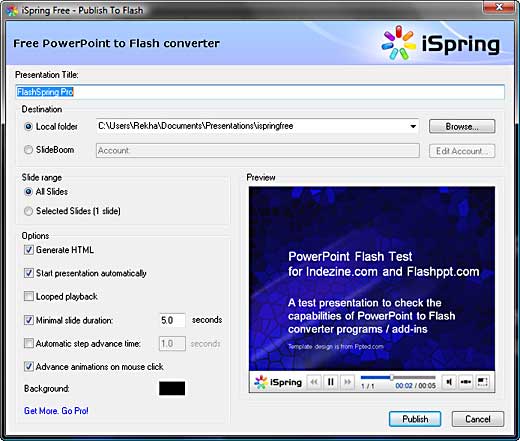Click the automatic step advance 1.0 field

tap(172, 344)
